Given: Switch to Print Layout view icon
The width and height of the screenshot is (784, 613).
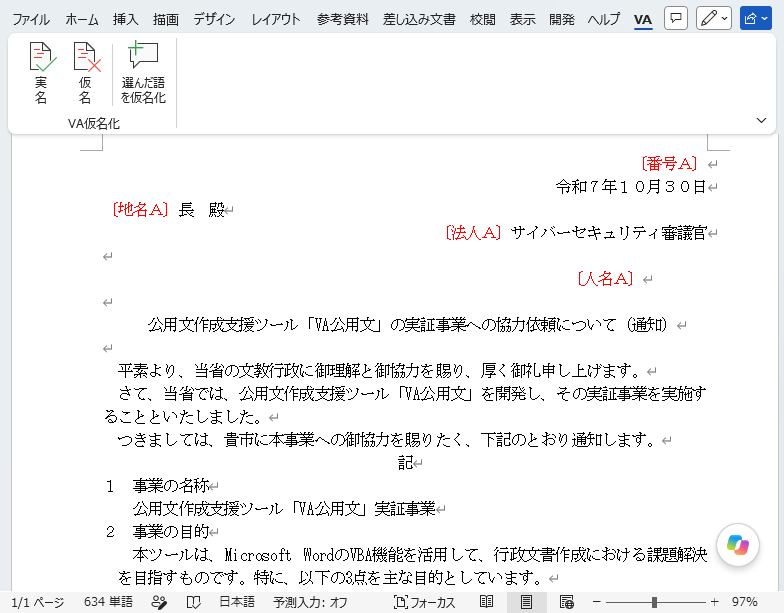Looking at the screenshot, I should [526, 602].
